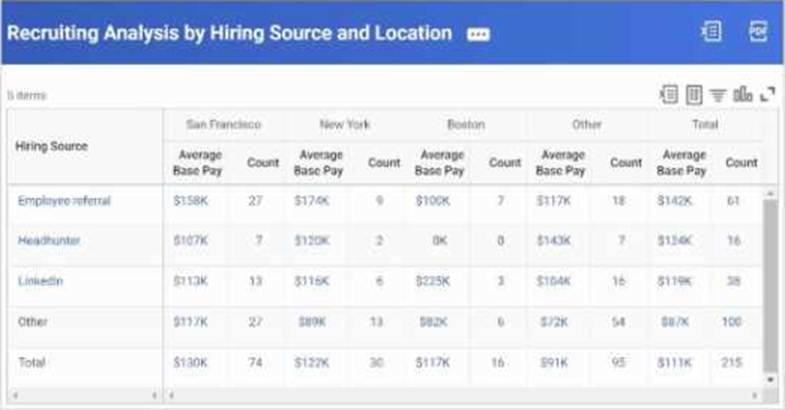
Task: Click the vertical scrollbar up arrow
Action: (769, 192)
